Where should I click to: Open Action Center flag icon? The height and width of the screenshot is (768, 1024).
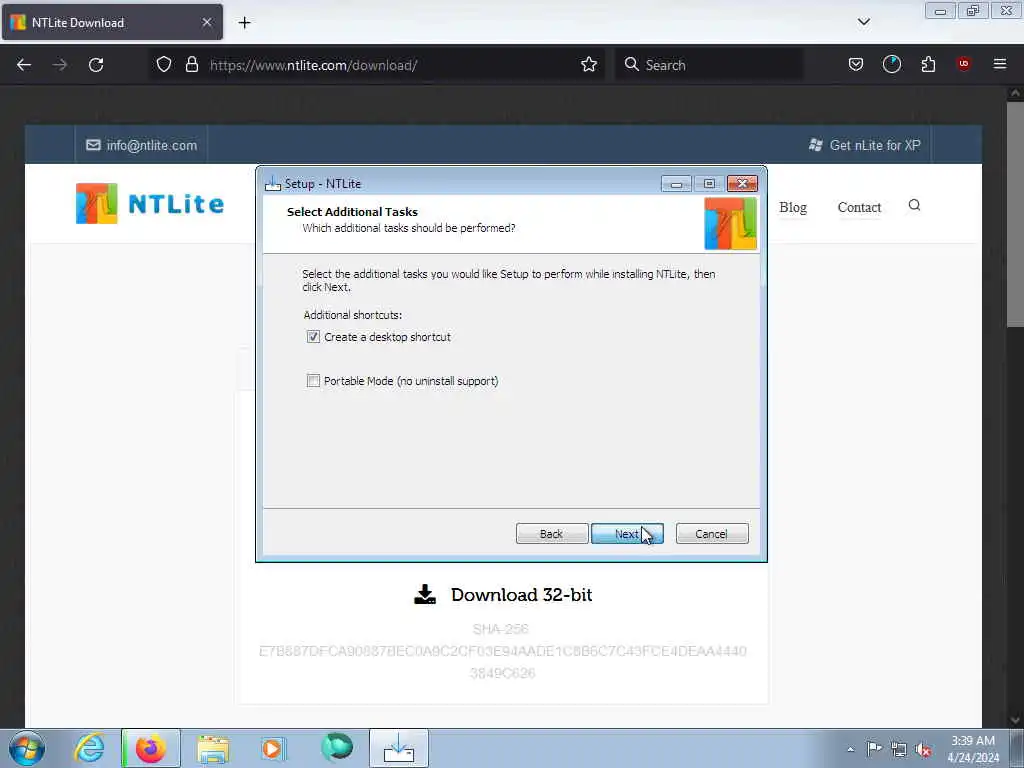(x=874, y=749)
